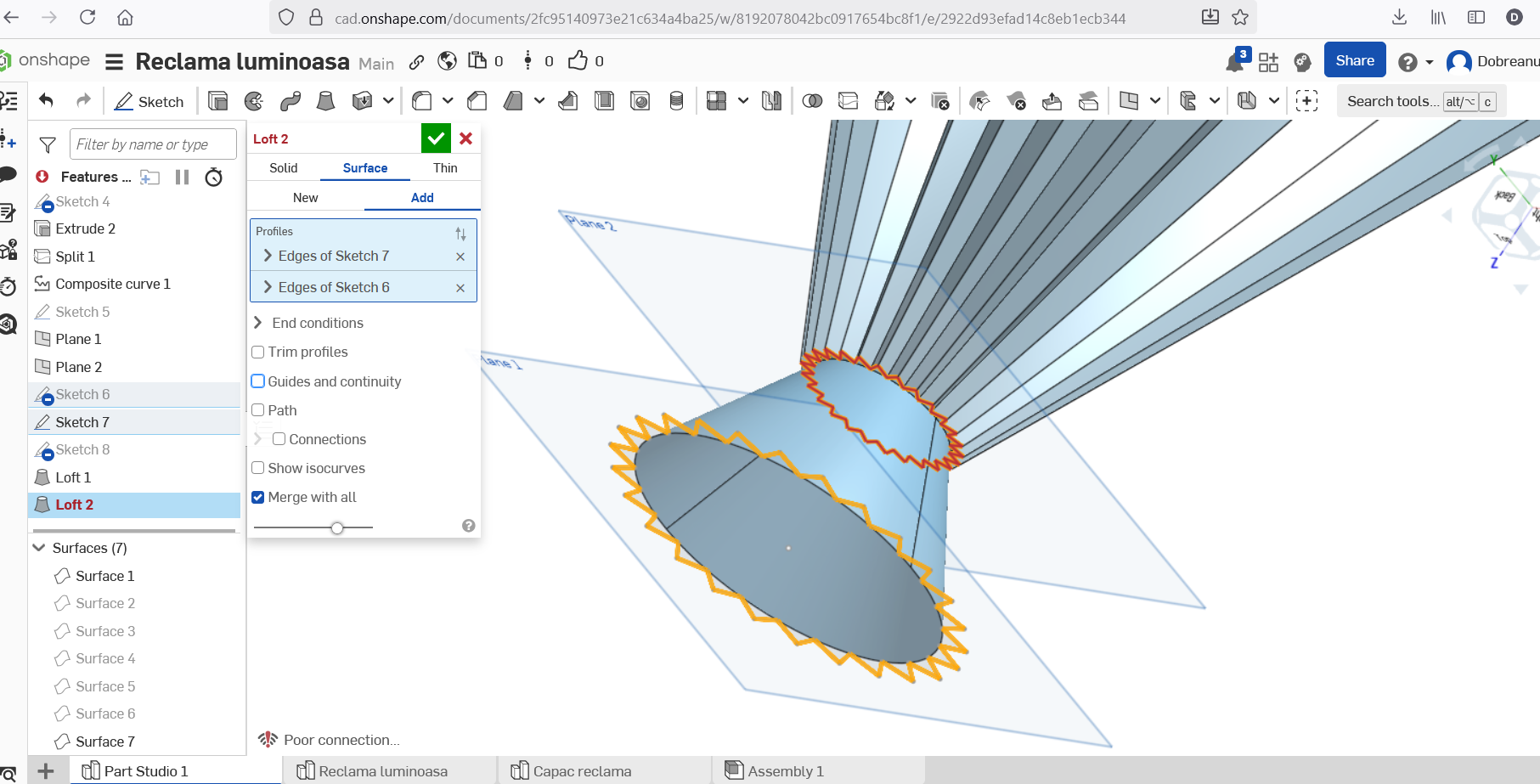1540x784 pixels.
Task: Adjust the Loft dialog preview slider
Action: click(x=337, y=527)
